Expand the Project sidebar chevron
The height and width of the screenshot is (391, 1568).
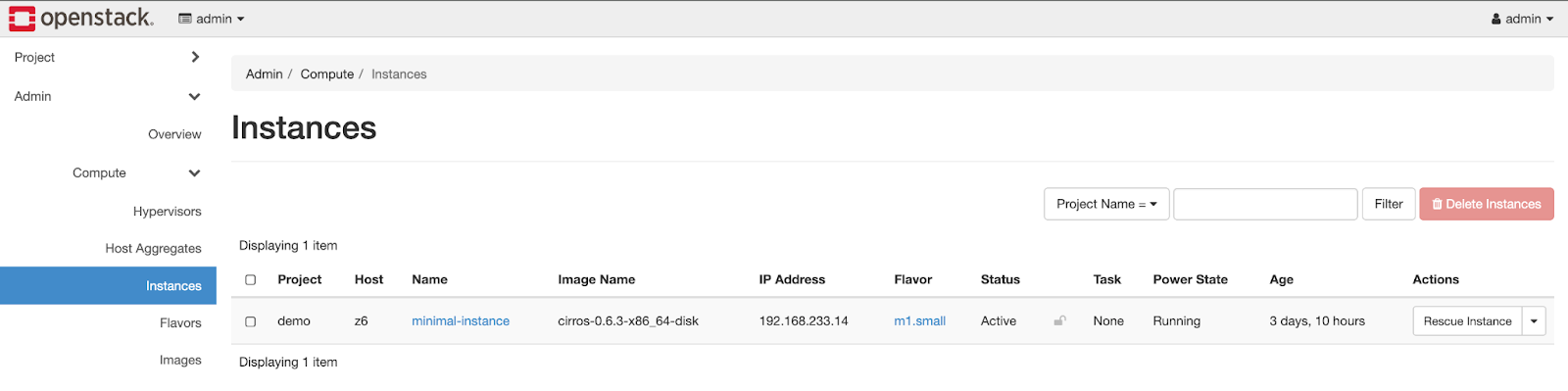pos(195,57)
